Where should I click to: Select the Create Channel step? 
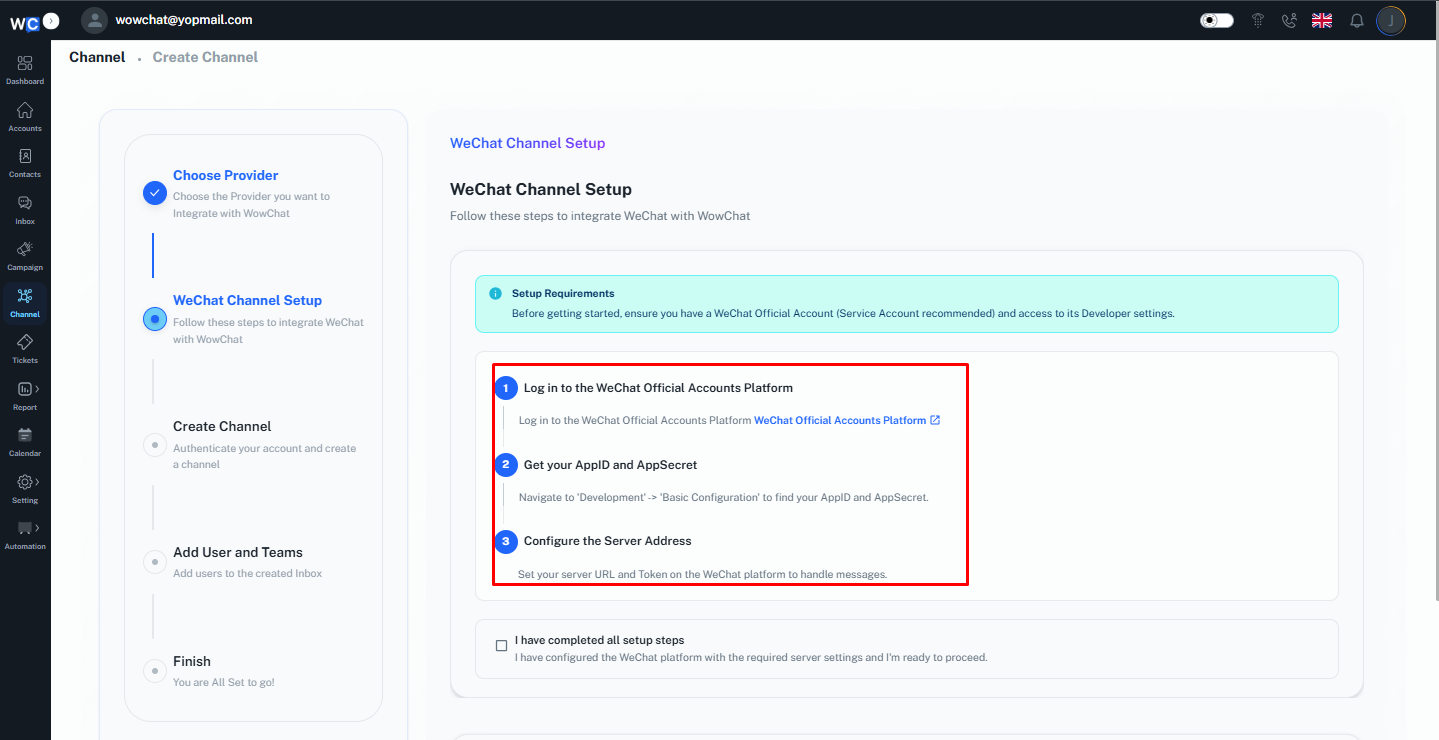(222, 426)
